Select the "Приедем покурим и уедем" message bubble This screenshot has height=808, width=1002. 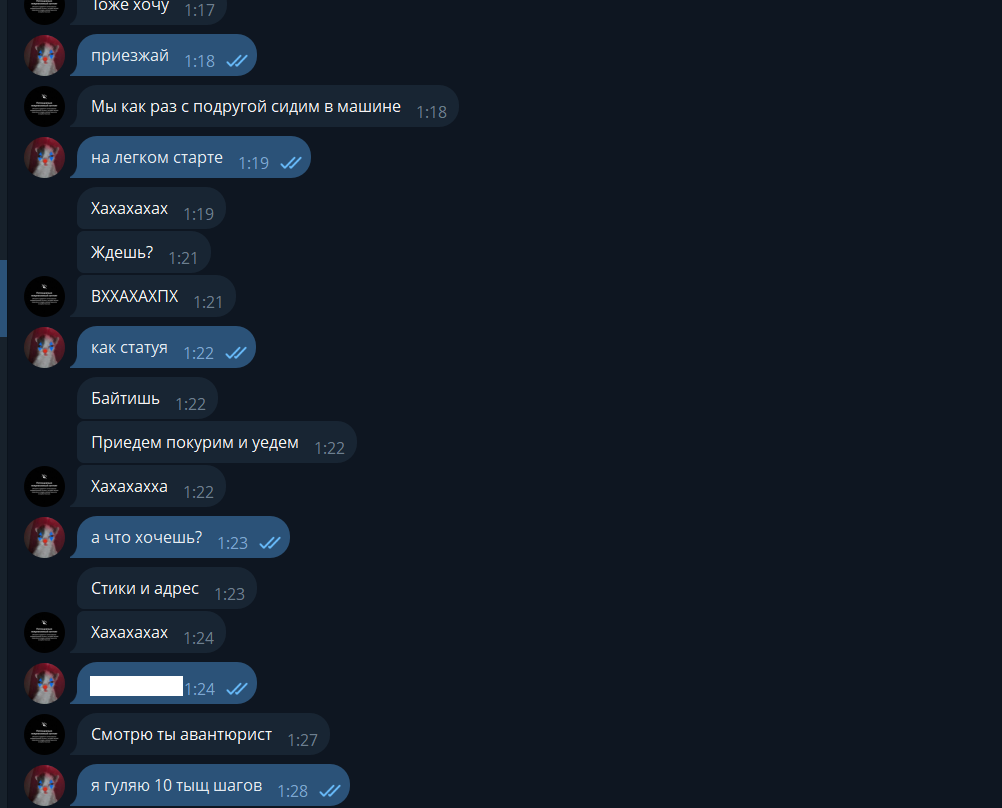(217, 442)
